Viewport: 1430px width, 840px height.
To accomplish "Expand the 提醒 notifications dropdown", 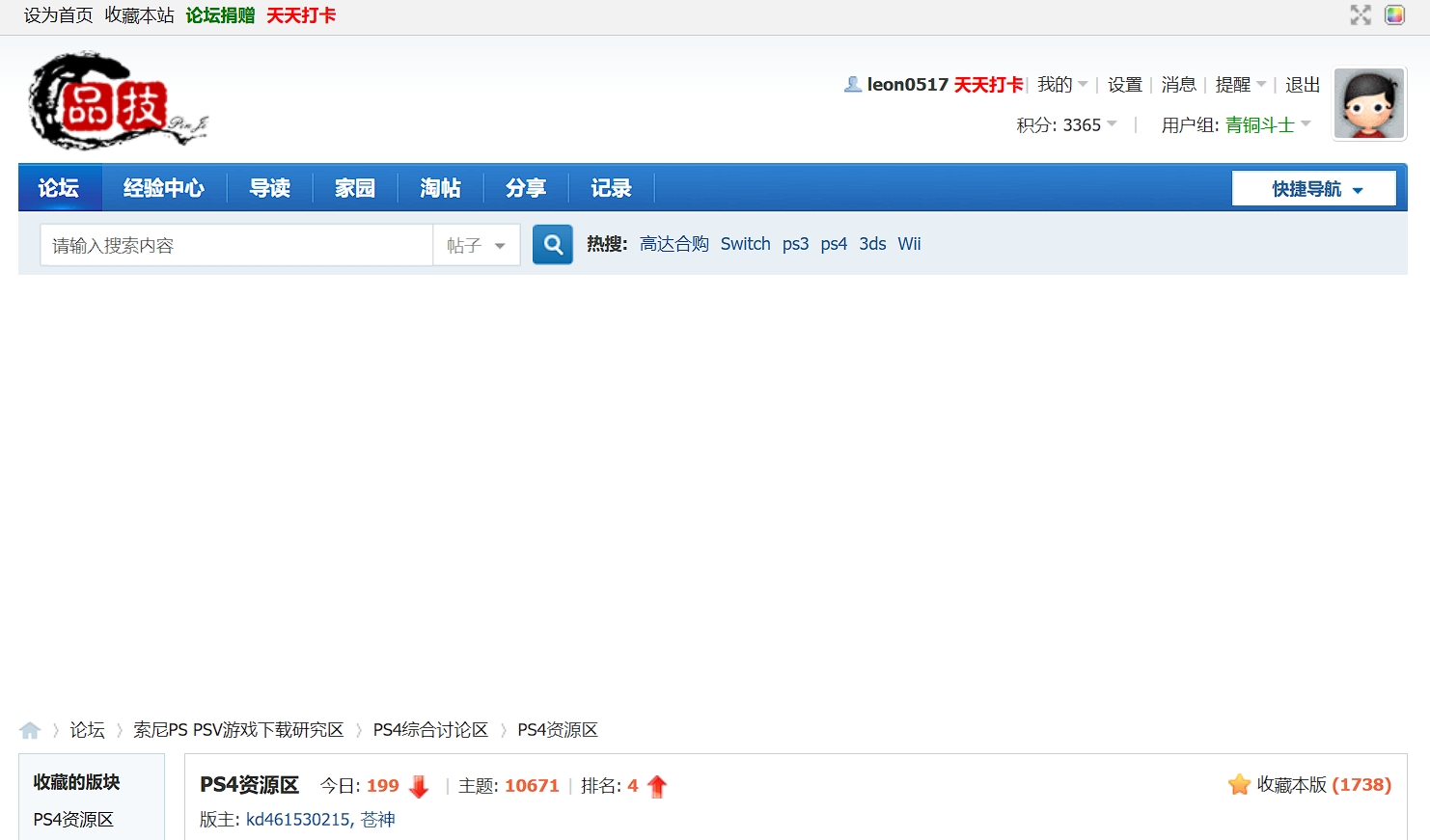I will tap(1240, 85).
